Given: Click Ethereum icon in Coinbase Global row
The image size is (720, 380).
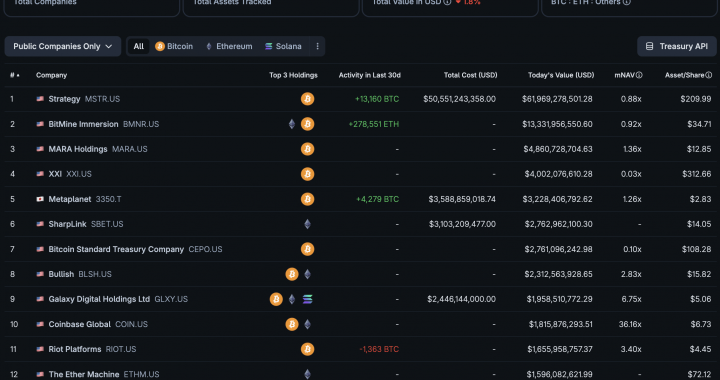Looking at the screenshot, I should (x=308, y=324).
